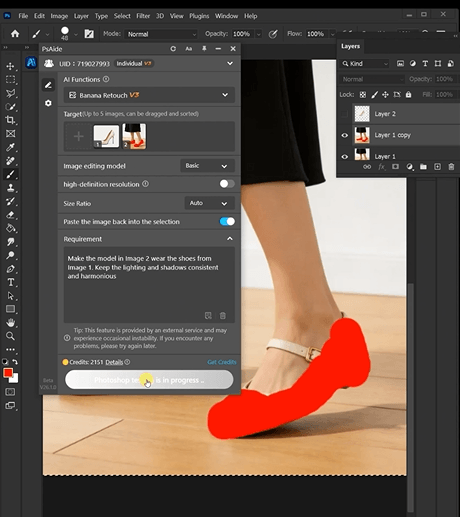Select the Clone Stamp tool
The image size is (460, 517).
point(10,188)
